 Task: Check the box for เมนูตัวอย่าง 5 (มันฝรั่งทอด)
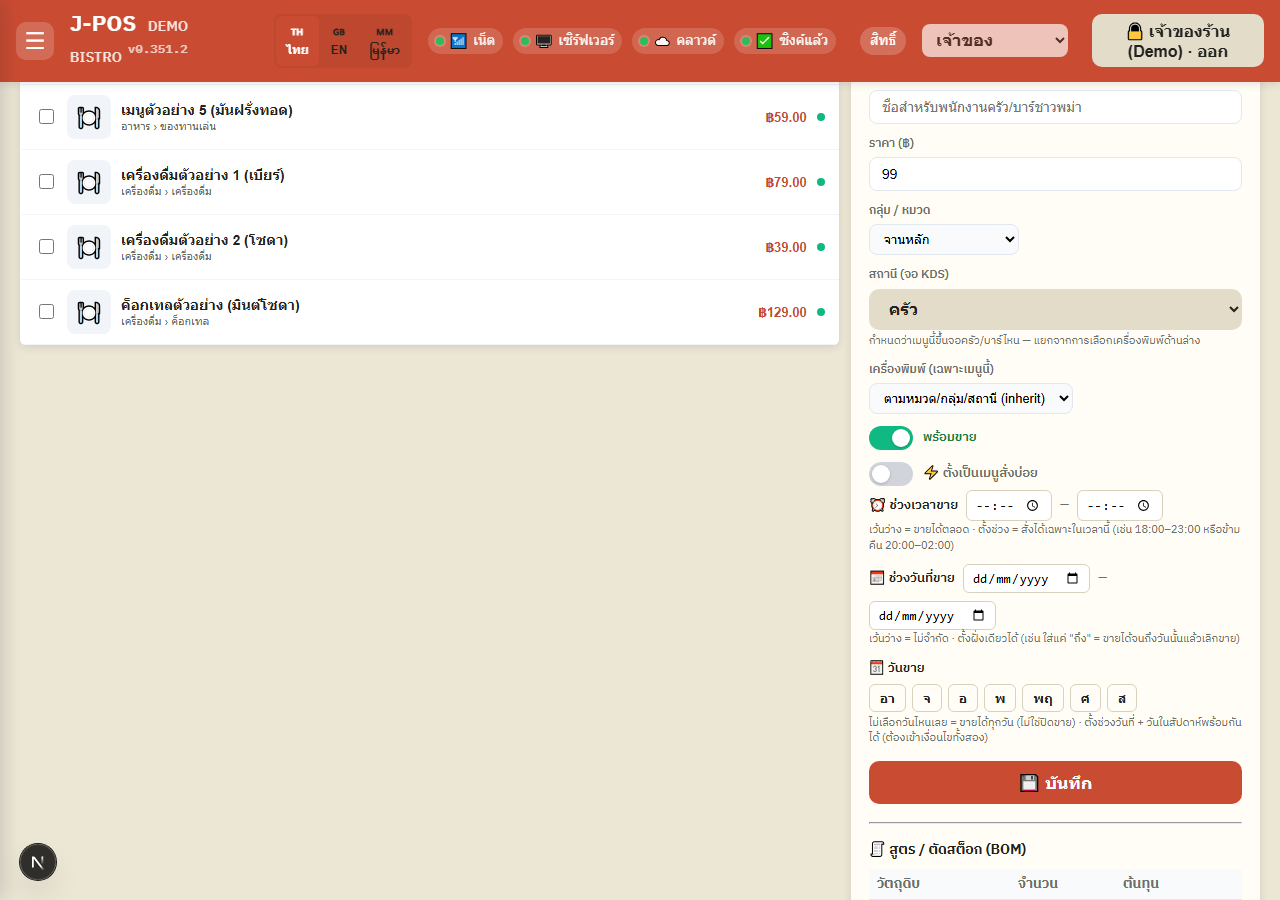coord(46,116)
